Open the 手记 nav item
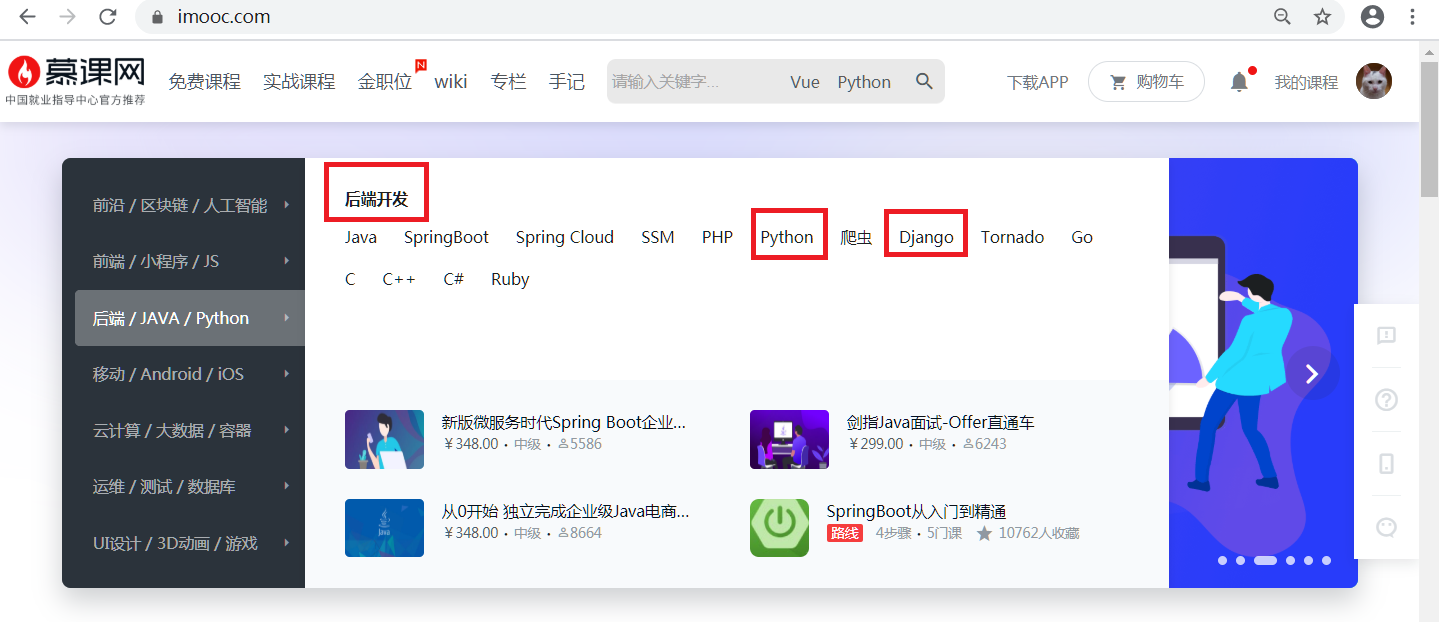 567,82
